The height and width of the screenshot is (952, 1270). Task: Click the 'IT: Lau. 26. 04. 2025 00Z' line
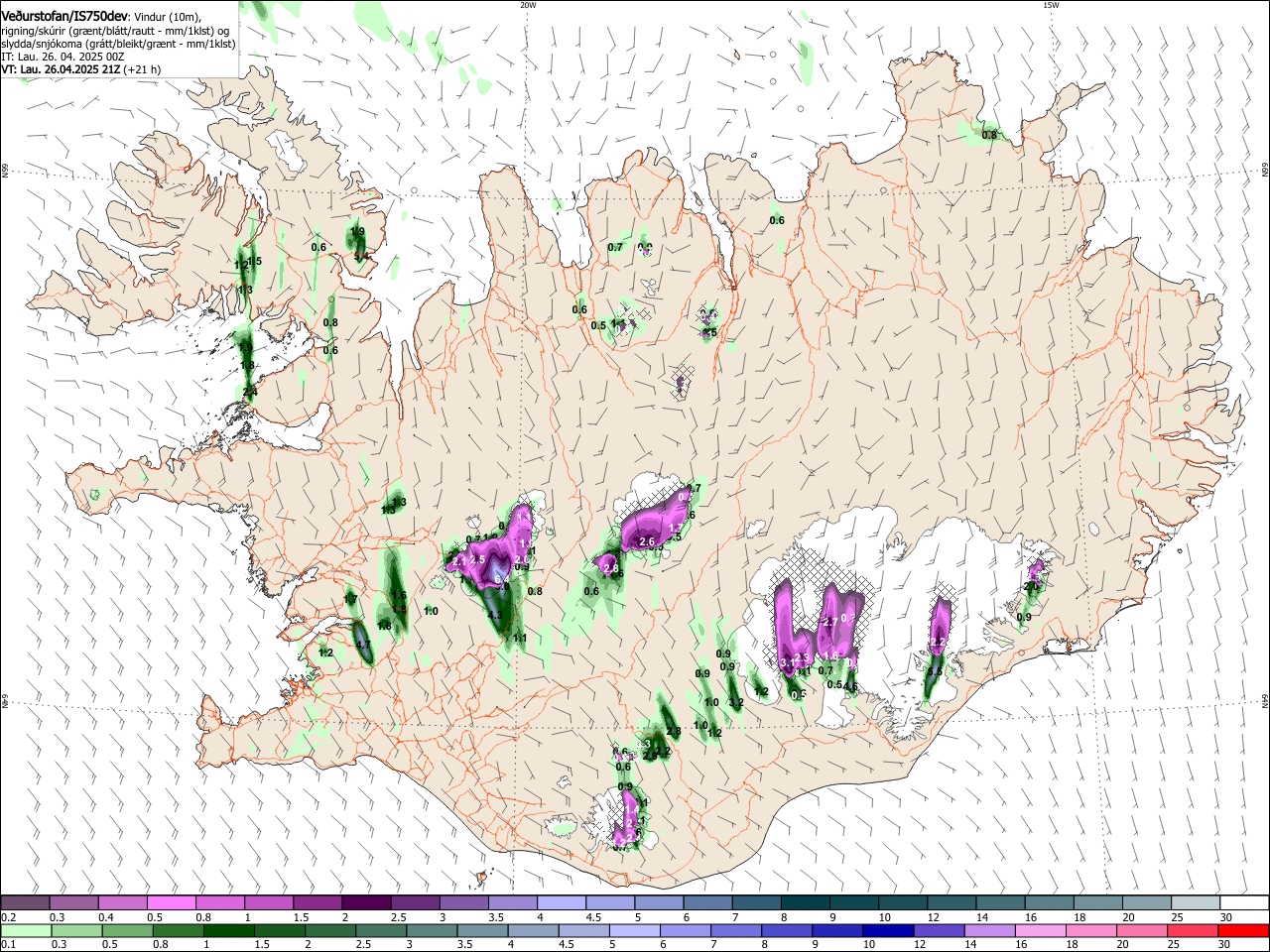click(63, 58)
